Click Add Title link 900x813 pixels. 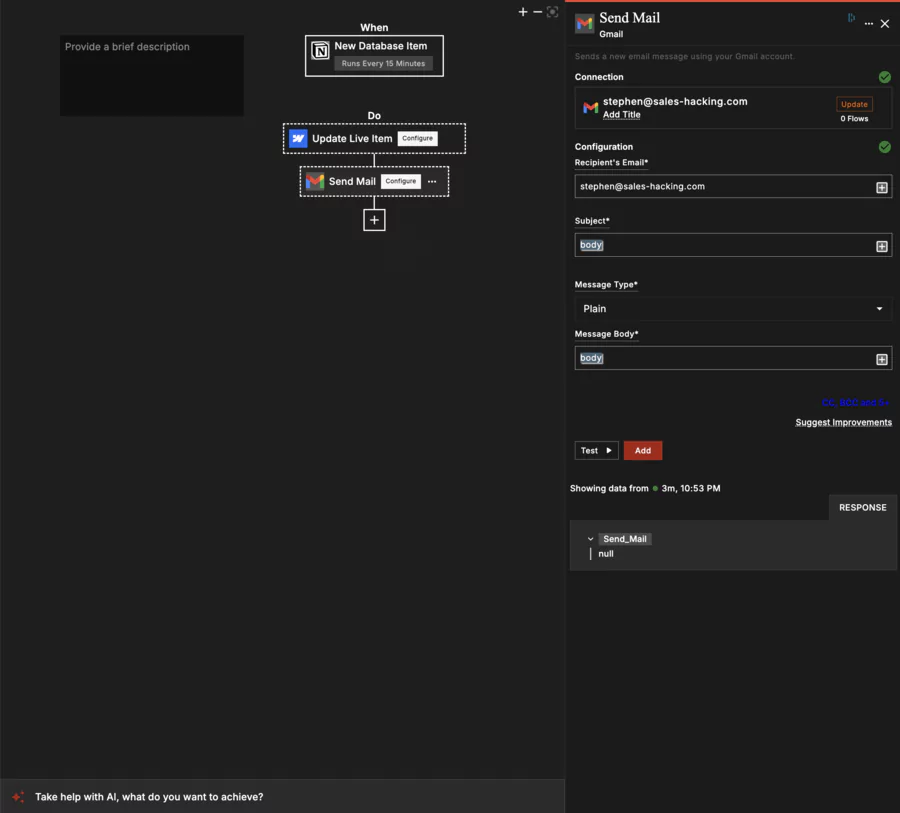tap(621, 115)
